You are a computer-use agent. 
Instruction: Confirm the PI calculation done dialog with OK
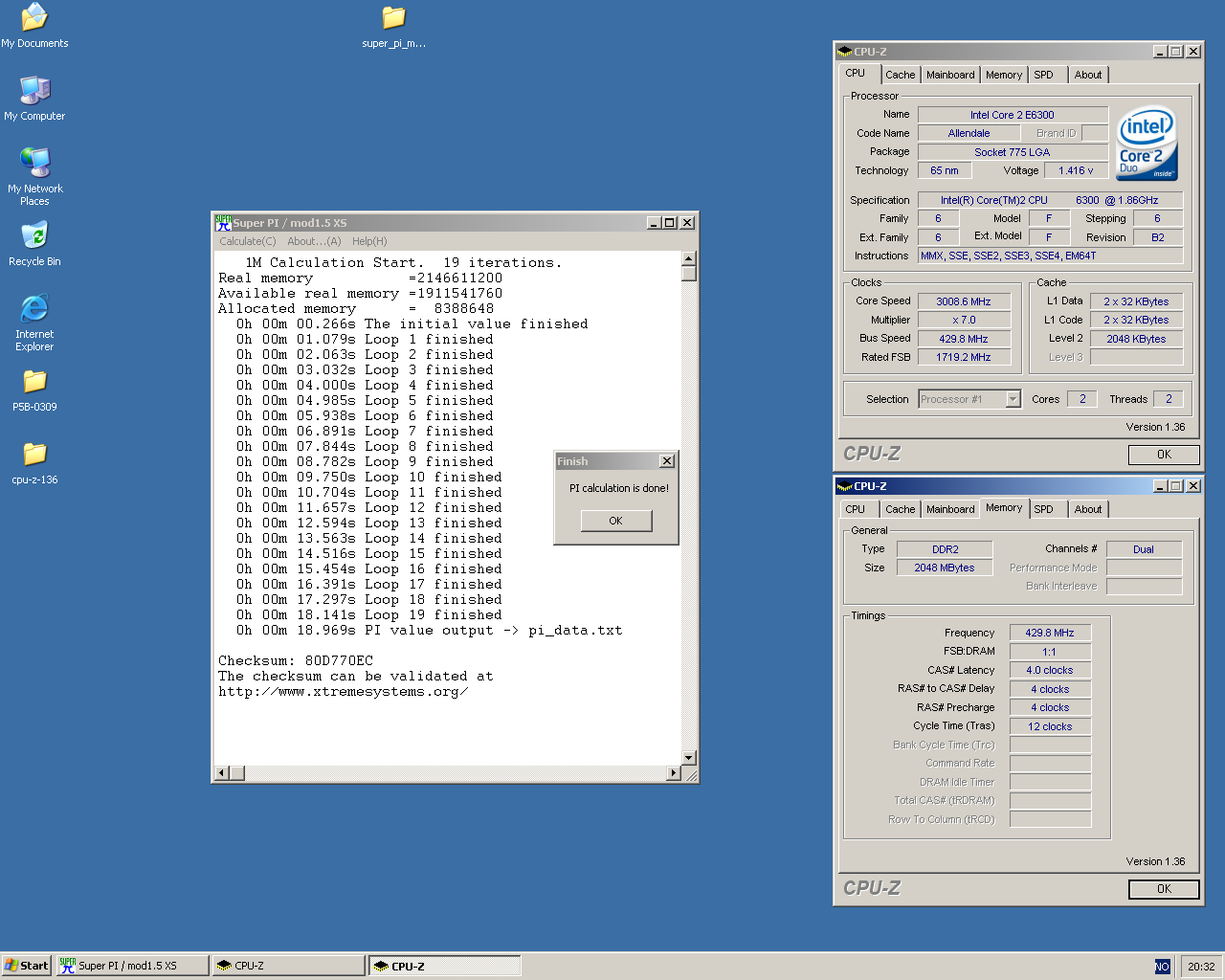tap(615, 521)
